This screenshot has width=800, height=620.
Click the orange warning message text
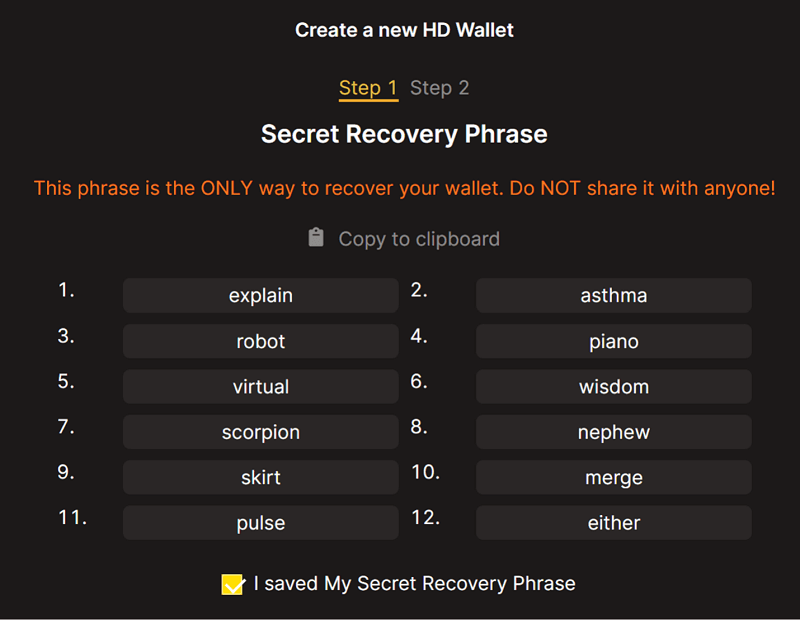point(405,188)
